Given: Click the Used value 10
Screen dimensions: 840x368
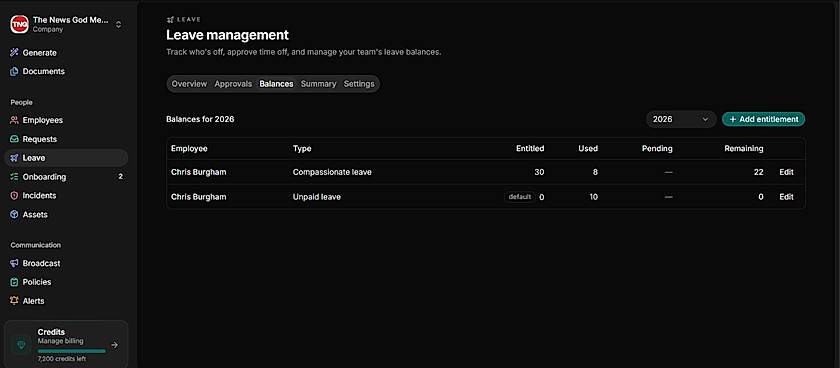Looking at the screenshot, I should pyautogui.click(x=594, y=197).
